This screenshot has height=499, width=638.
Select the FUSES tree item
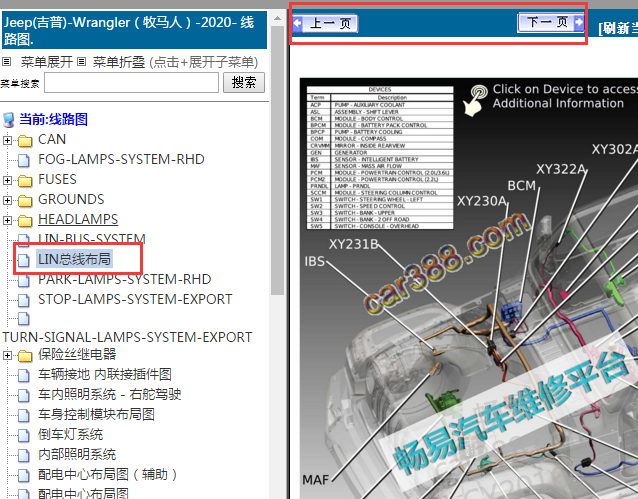tap(57, 179)
